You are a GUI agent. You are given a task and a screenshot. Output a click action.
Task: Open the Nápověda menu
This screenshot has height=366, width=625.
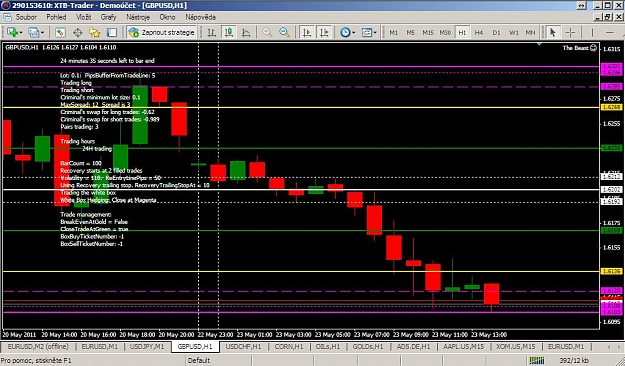pyautogui.click(x=200, y=17)
